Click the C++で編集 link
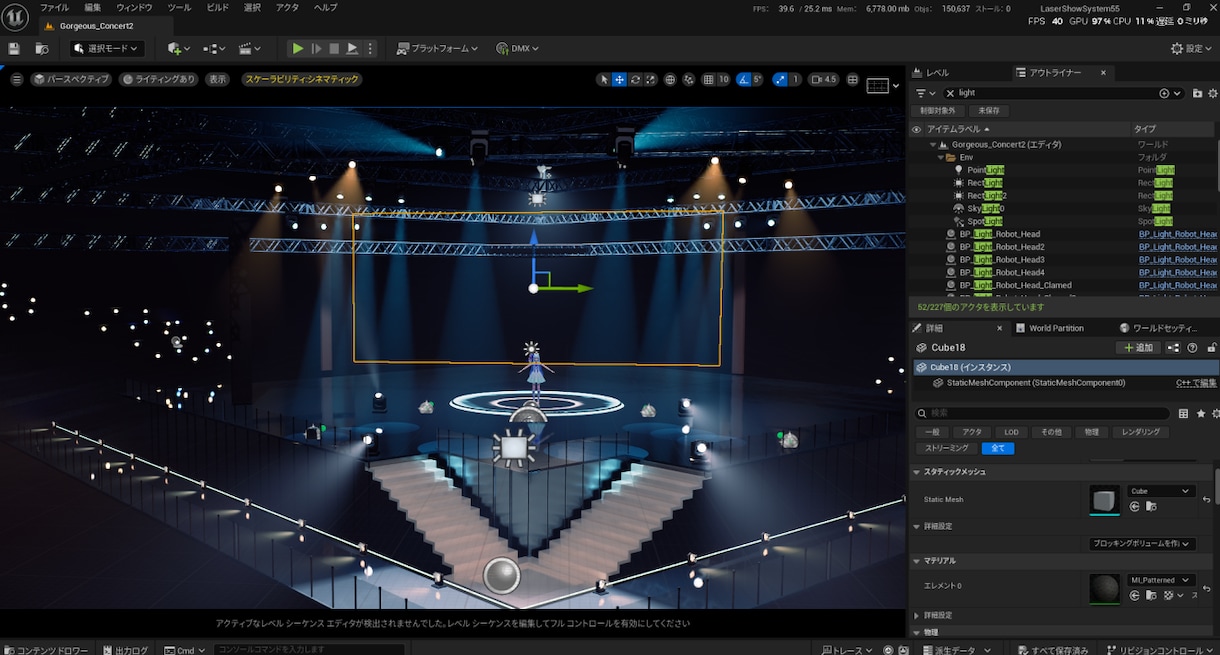 click(x=1196, y=383)
